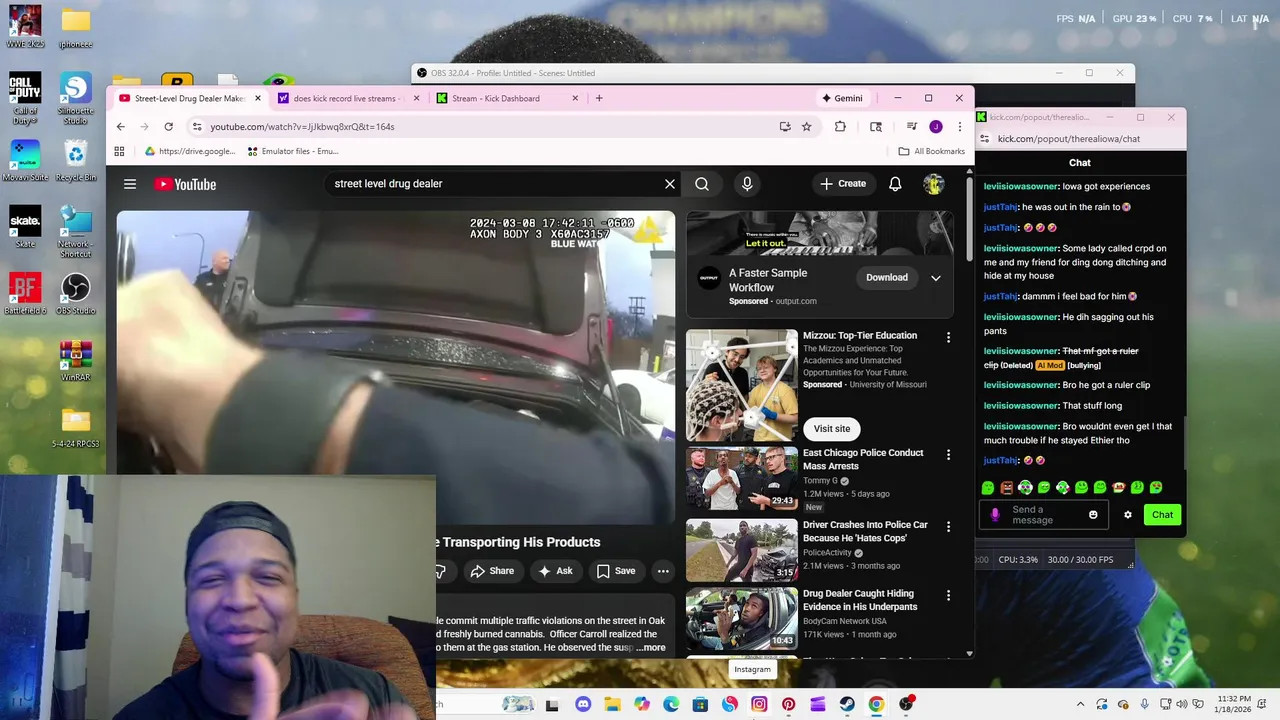Click the Kick chat message input

click(x=1045, y=515)
